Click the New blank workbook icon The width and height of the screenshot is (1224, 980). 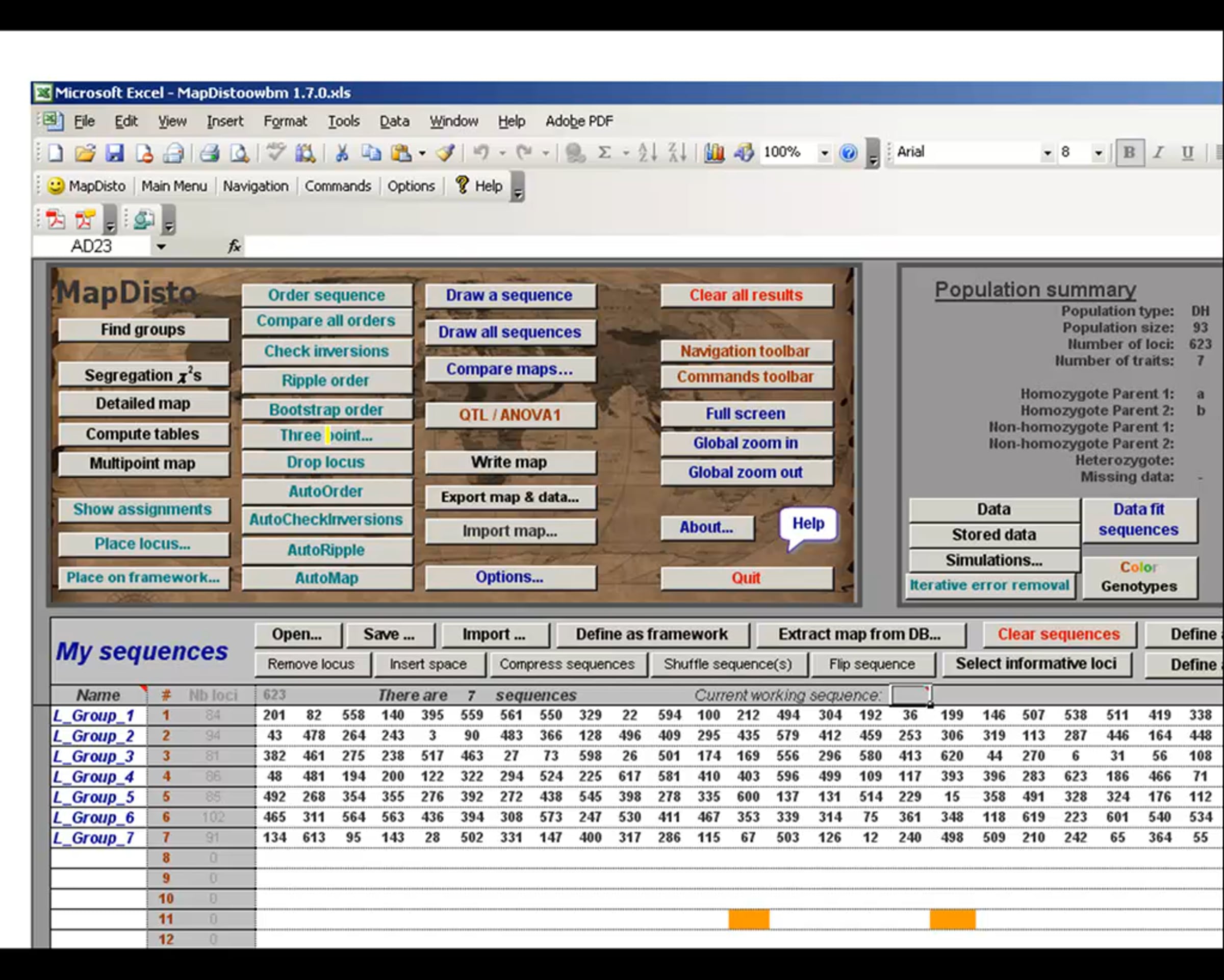point(56,152)
